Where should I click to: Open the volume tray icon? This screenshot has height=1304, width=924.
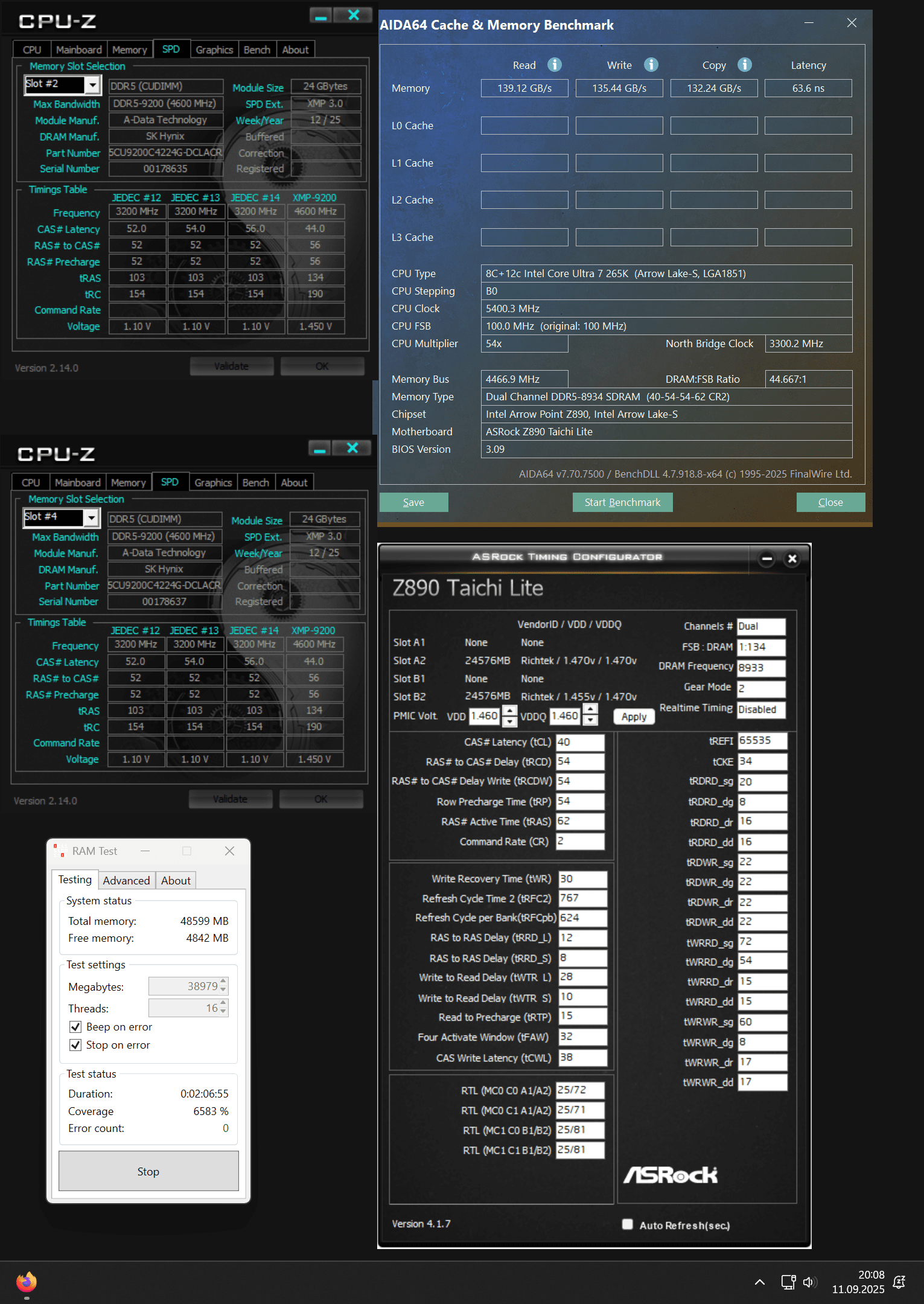[809, 1282]
